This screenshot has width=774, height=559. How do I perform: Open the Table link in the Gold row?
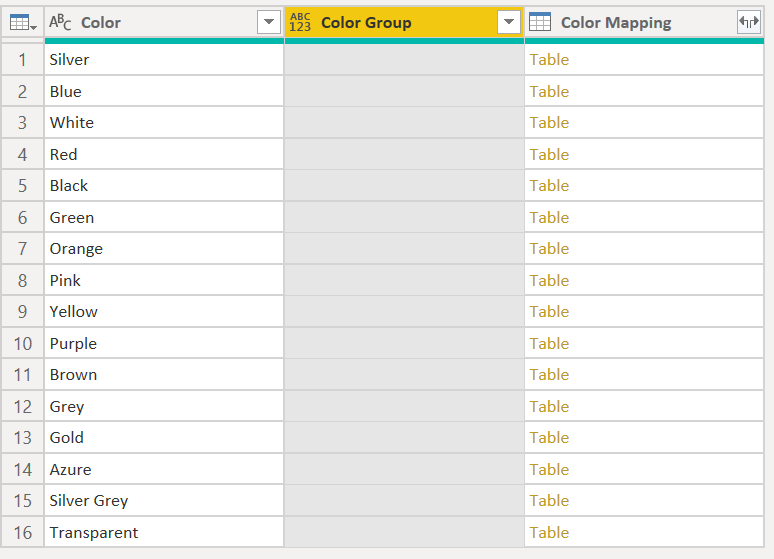(549, 438)
